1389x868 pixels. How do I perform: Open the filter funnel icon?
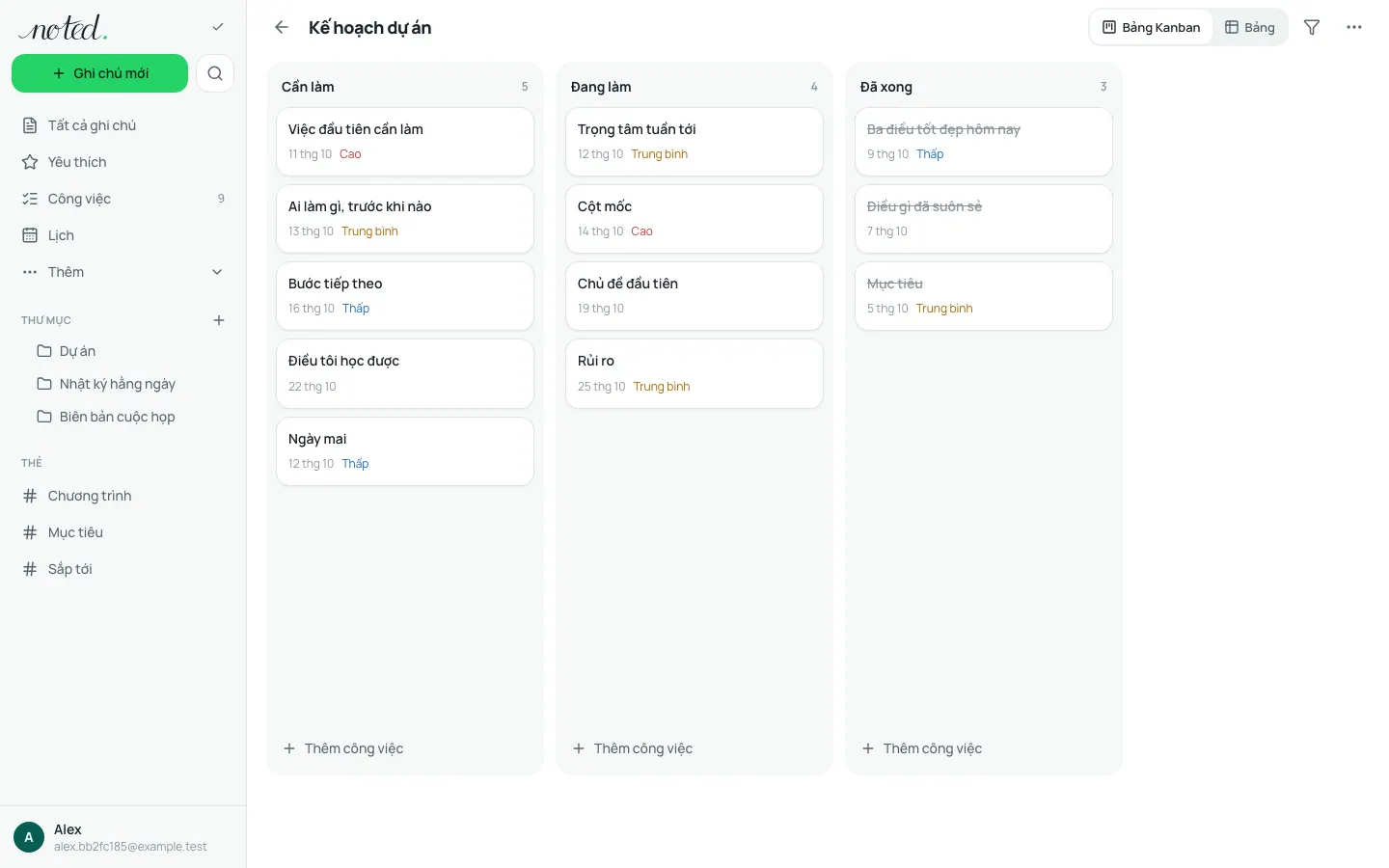click(x=1312, y=27)
